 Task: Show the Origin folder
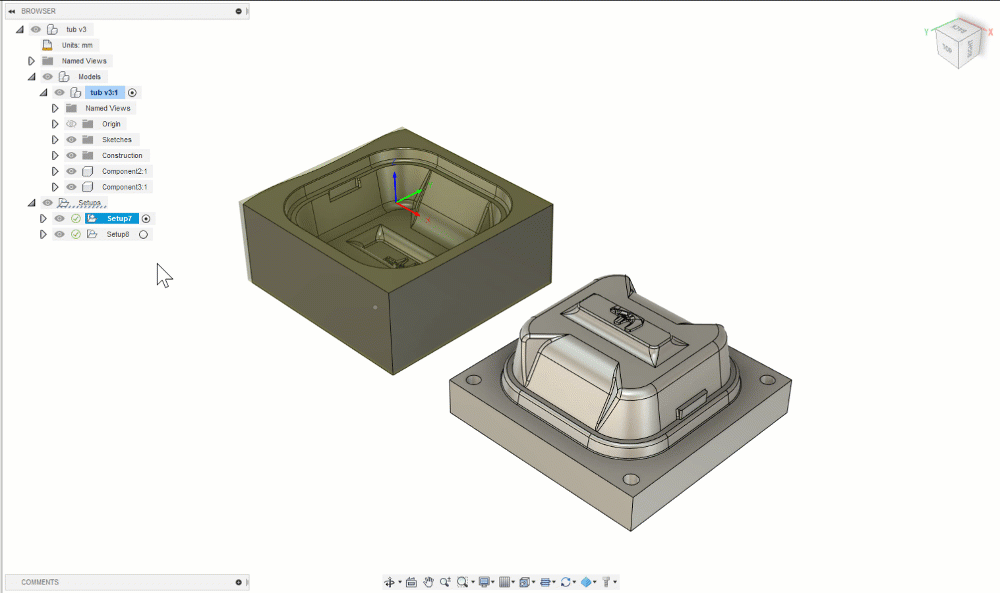pyautogui.click(x=71, y=124)
